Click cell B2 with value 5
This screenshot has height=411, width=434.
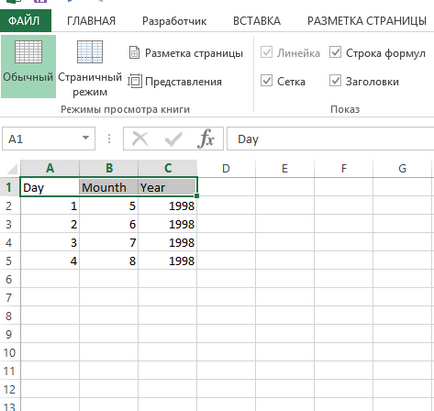pos(109,206)
